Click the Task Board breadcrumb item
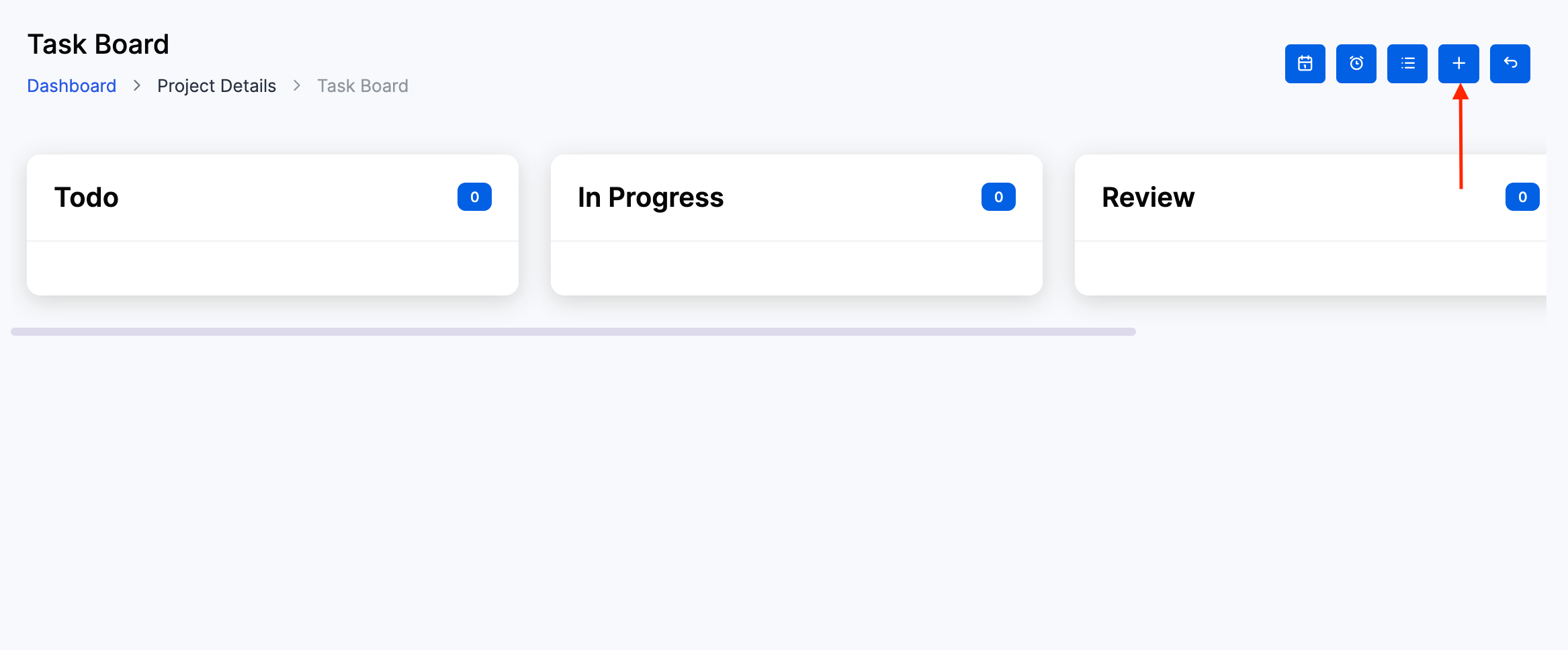 pos(363,86)
